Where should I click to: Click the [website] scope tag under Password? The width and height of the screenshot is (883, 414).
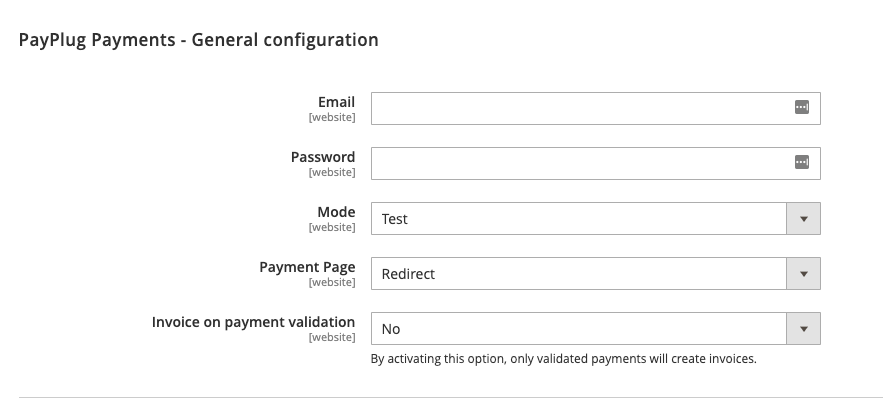pyautogui.click(x=332, y=172)
